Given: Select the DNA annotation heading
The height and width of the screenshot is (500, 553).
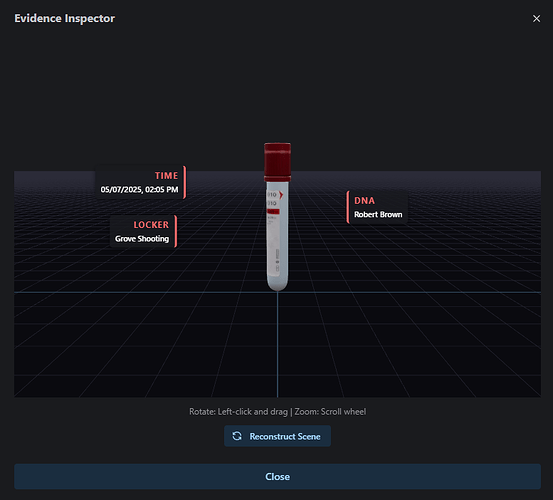Looking at the screenshot, I should tap(364, 201).
